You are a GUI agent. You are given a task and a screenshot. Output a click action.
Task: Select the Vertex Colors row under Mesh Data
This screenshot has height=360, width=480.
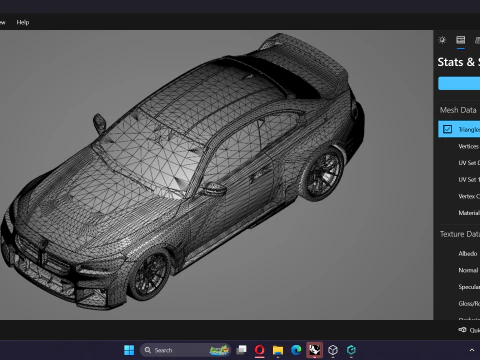[459, 196]
